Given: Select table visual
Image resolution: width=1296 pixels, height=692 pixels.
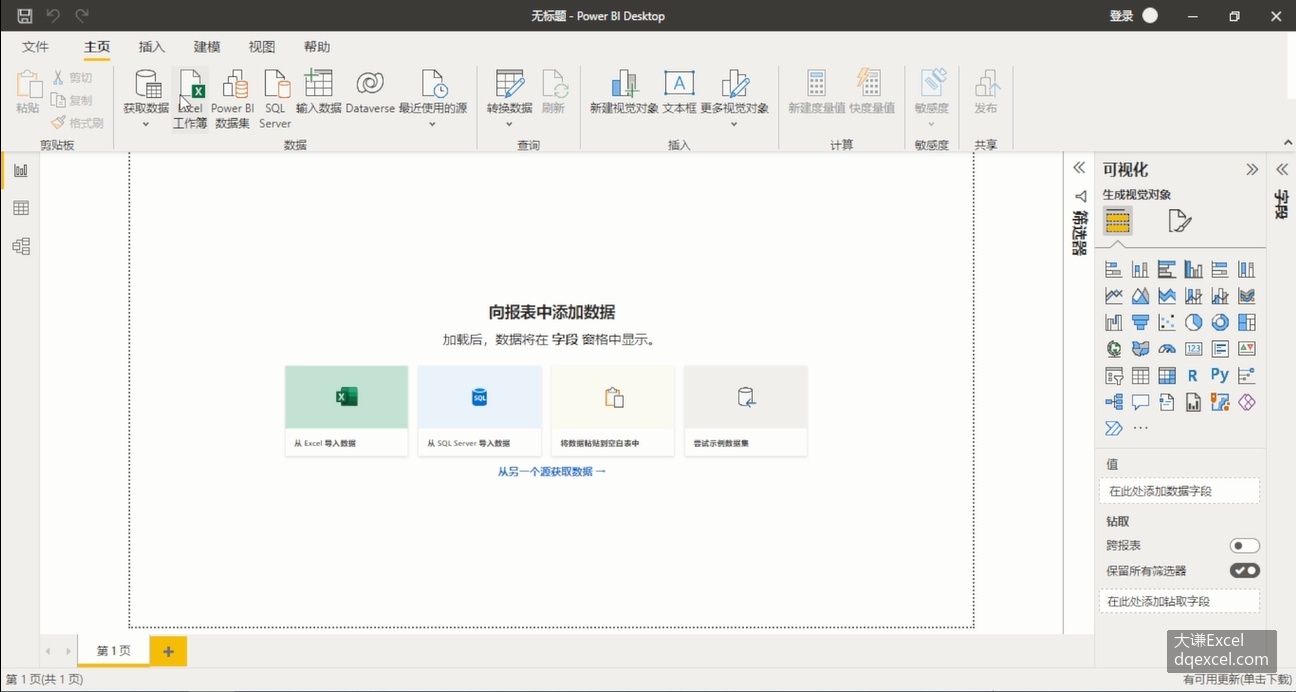Looking at the screenshot, I should coord(1140,376).
